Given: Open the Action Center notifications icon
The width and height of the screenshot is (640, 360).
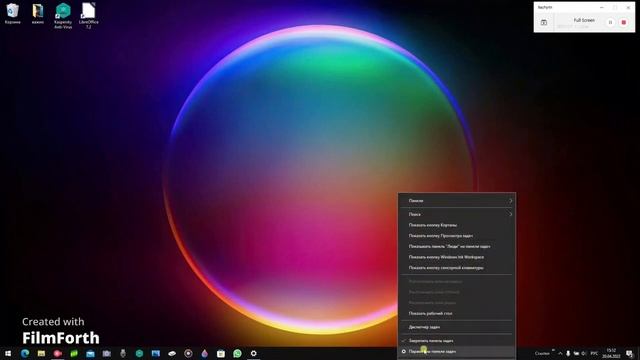Looking at the screenshot, I should tap(629, 353).
